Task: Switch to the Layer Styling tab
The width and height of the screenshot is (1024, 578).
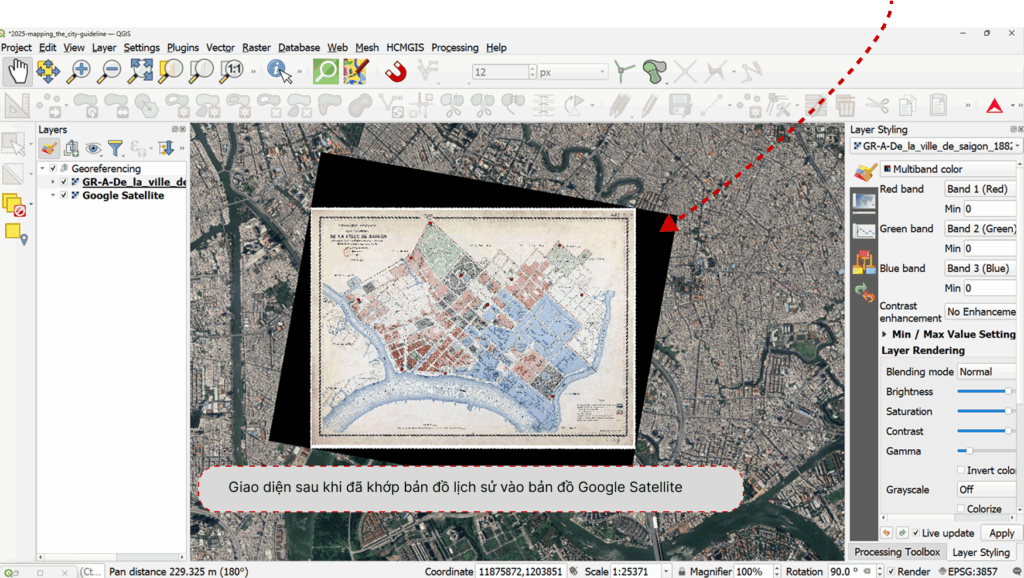Action: point(981,553)
